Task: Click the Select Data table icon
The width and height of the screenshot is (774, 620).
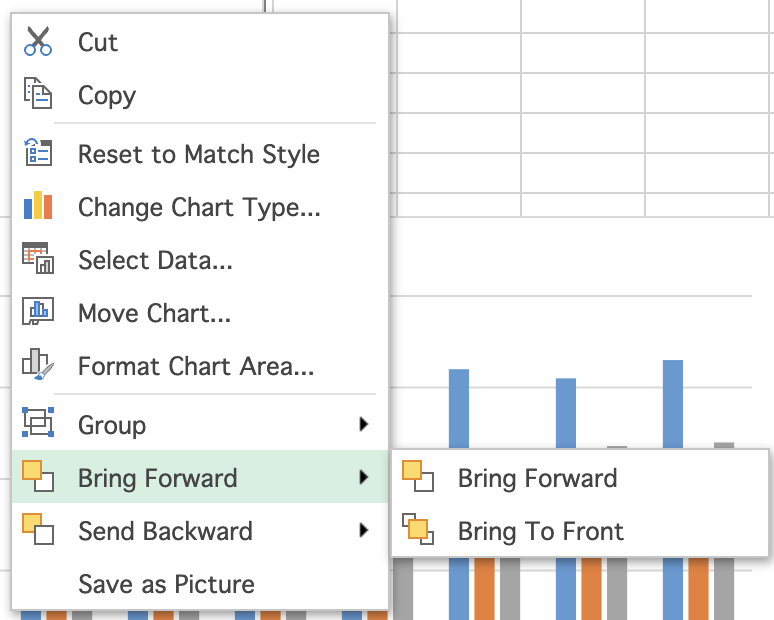Action: pos(38,260)
